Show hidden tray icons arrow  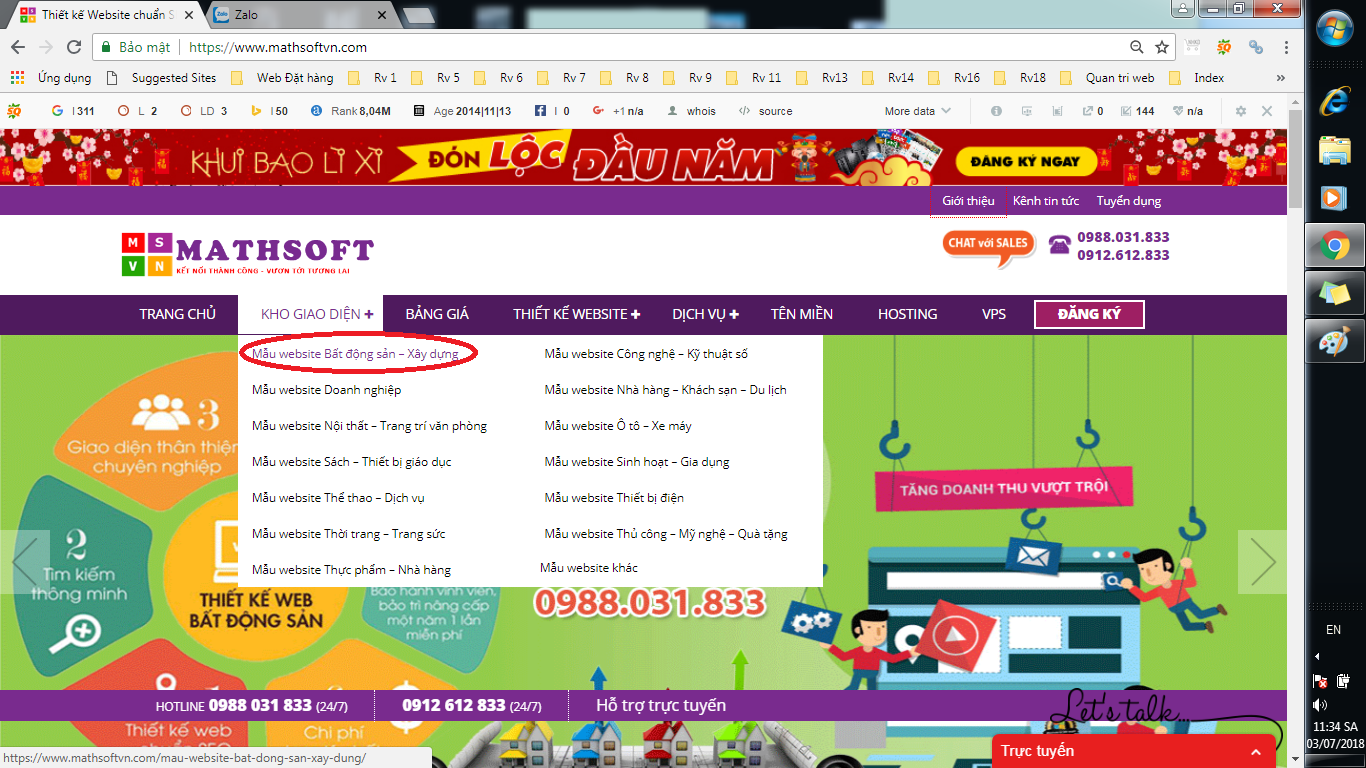[1317, 657]
